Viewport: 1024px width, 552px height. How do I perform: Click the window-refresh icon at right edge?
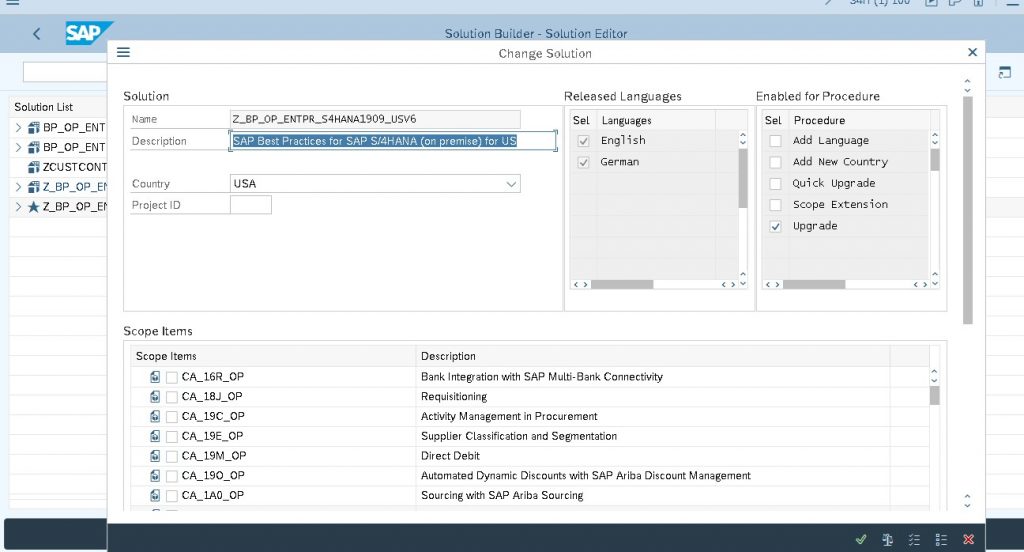[x=1004, y=73]
